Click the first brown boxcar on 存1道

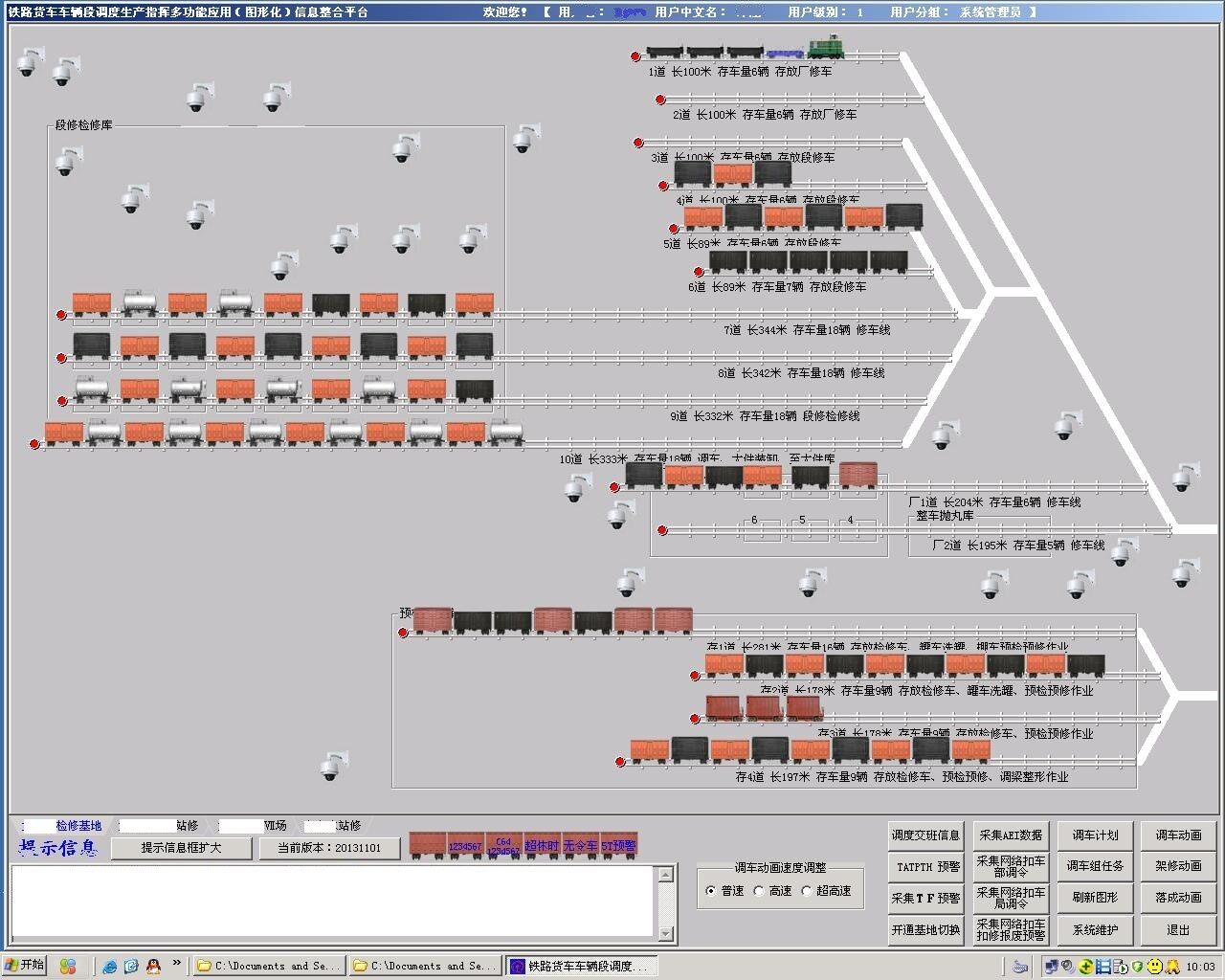[x=433, y=620]
